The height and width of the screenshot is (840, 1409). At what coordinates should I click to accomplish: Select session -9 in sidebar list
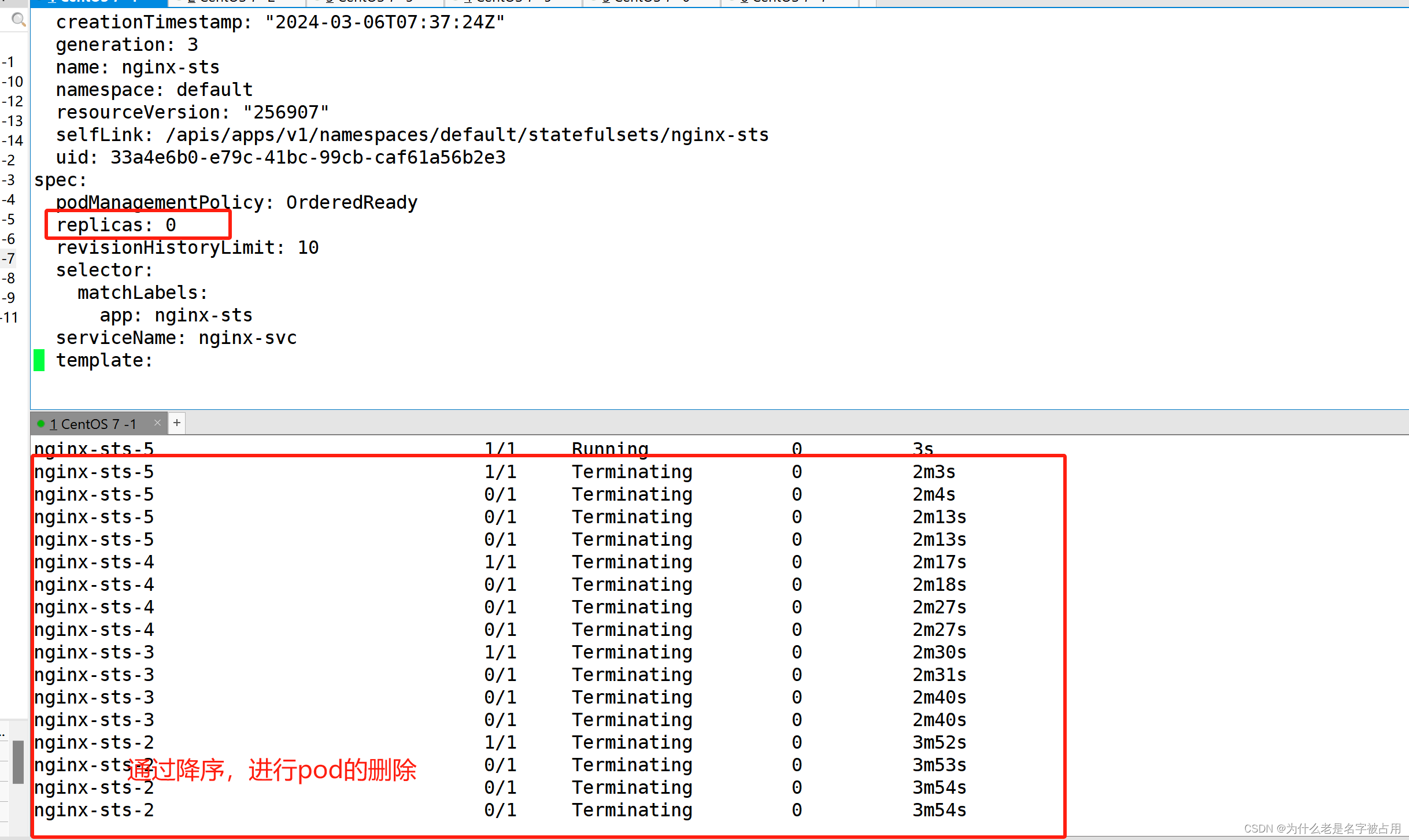9,298
